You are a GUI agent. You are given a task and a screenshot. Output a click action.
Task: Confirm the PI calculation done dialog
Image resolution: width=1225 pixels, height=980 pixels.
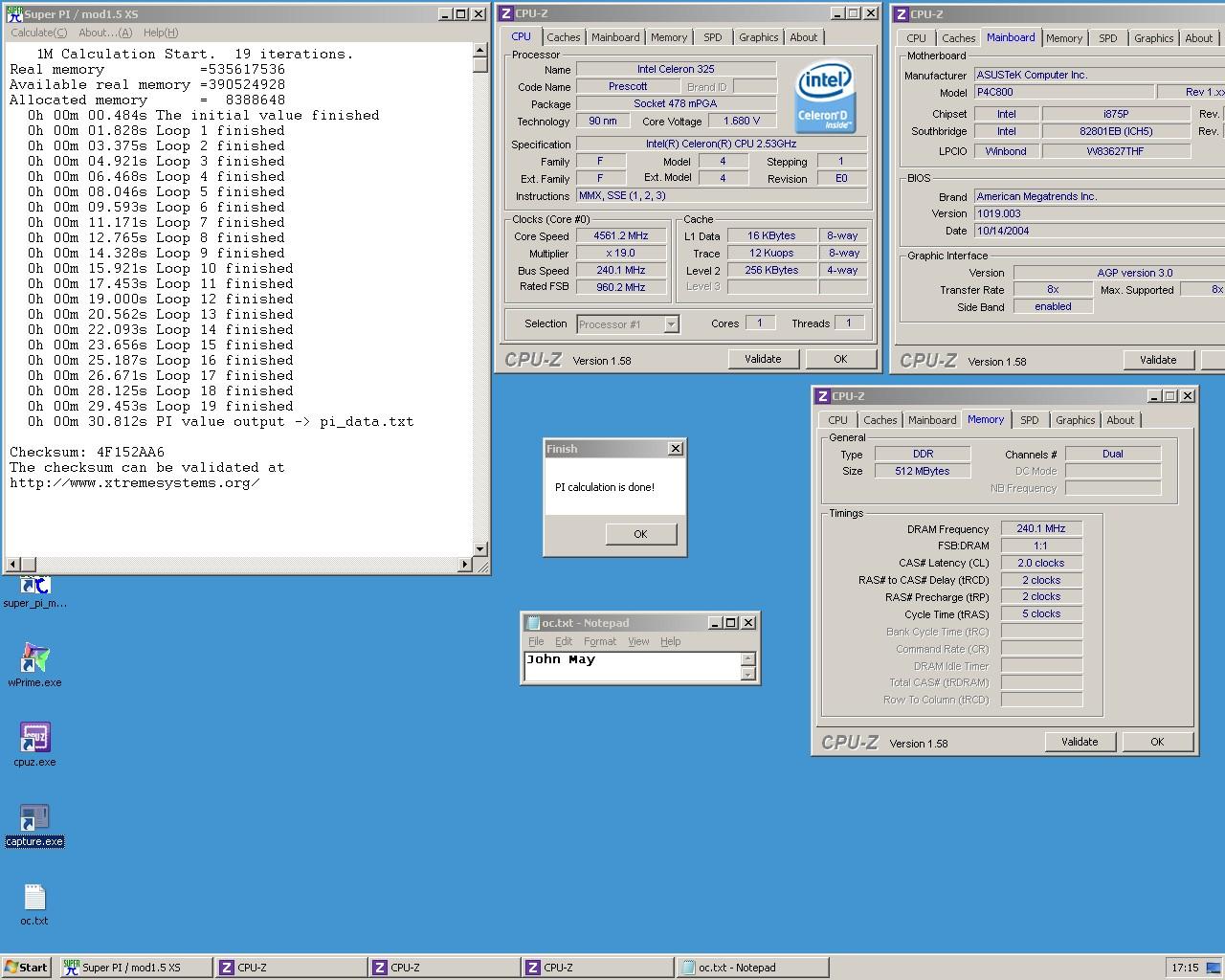click(x=640, y=534)
